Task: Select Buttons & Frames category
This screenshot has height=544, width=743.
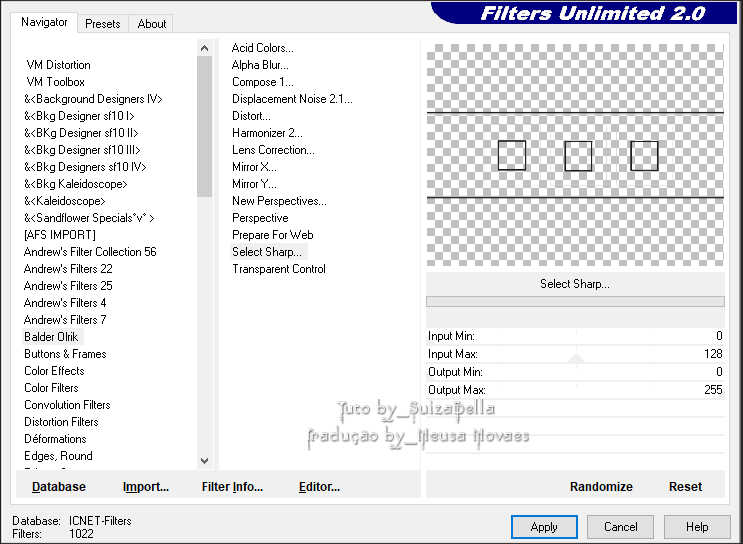Action: click(65, 354)
